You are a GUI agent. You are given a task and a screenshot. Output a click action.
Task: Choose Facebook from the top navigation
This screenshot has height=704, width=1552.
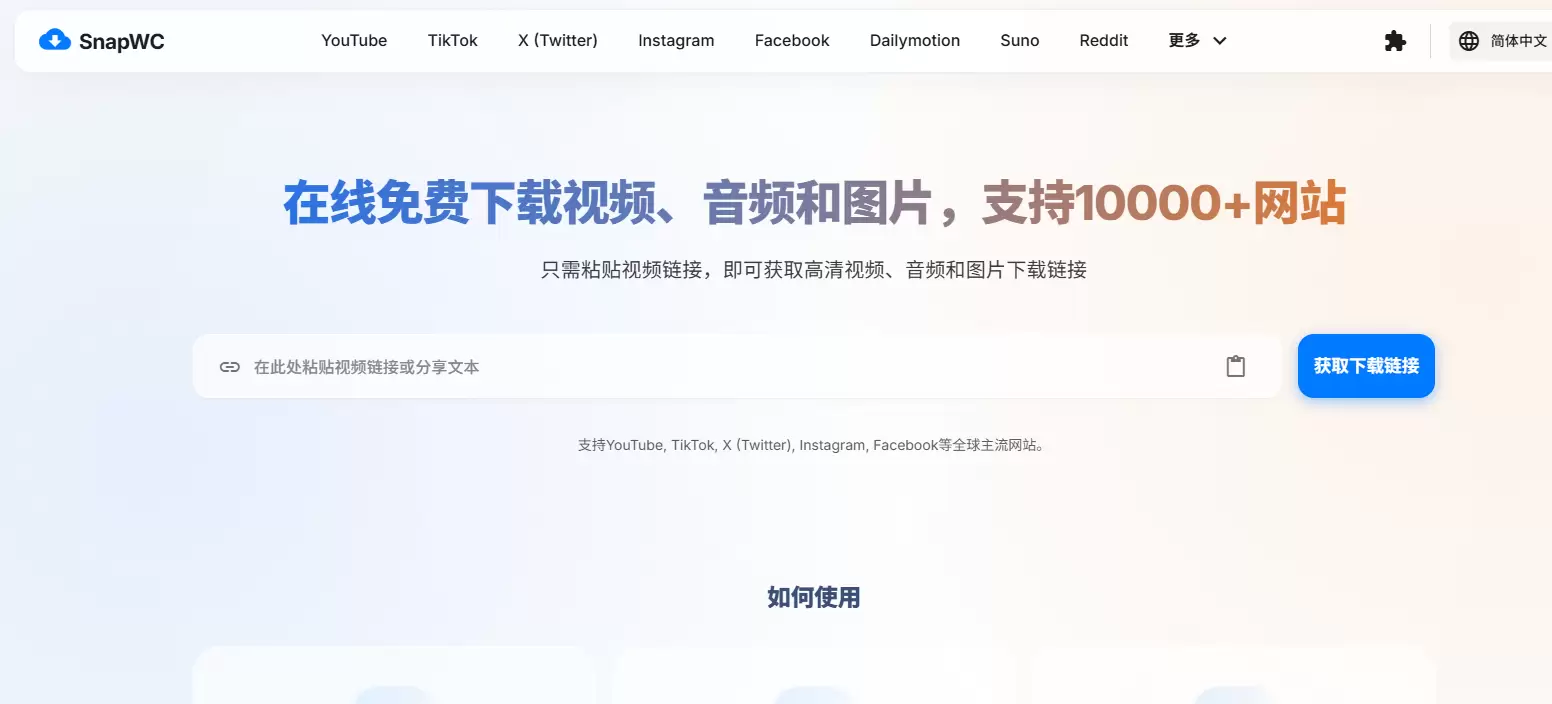pos(792,41)
